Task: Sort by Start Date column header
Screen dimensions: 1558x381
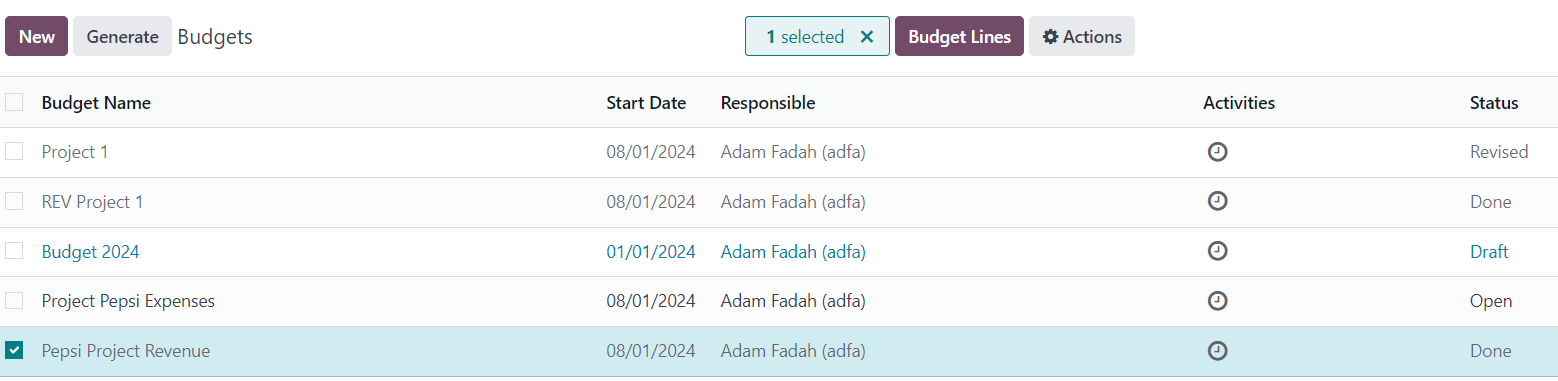Action: (646, 103)
